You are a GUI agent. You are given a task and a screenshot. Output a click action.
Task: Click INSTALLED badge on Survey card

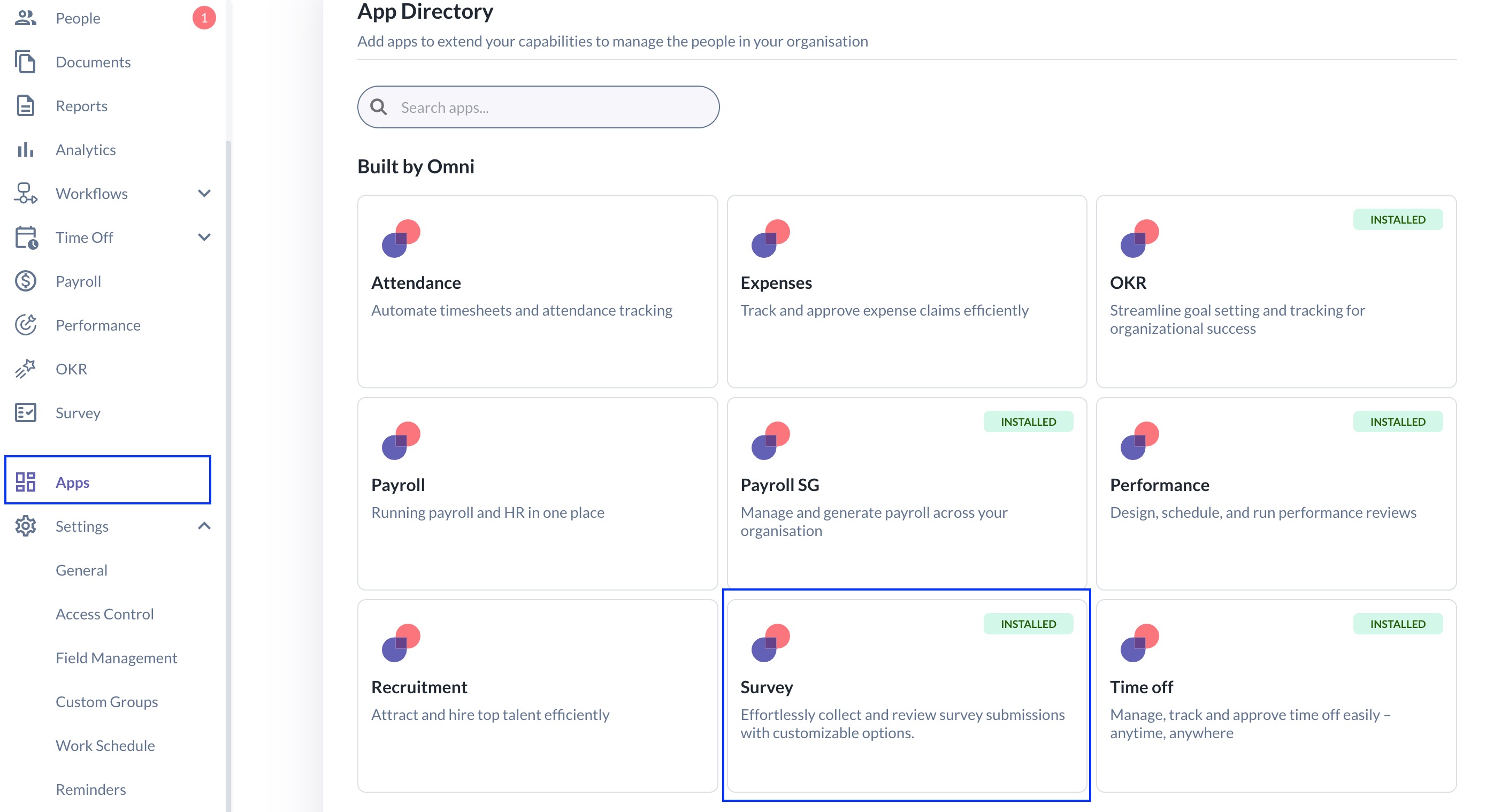[x=1028, y=623]
